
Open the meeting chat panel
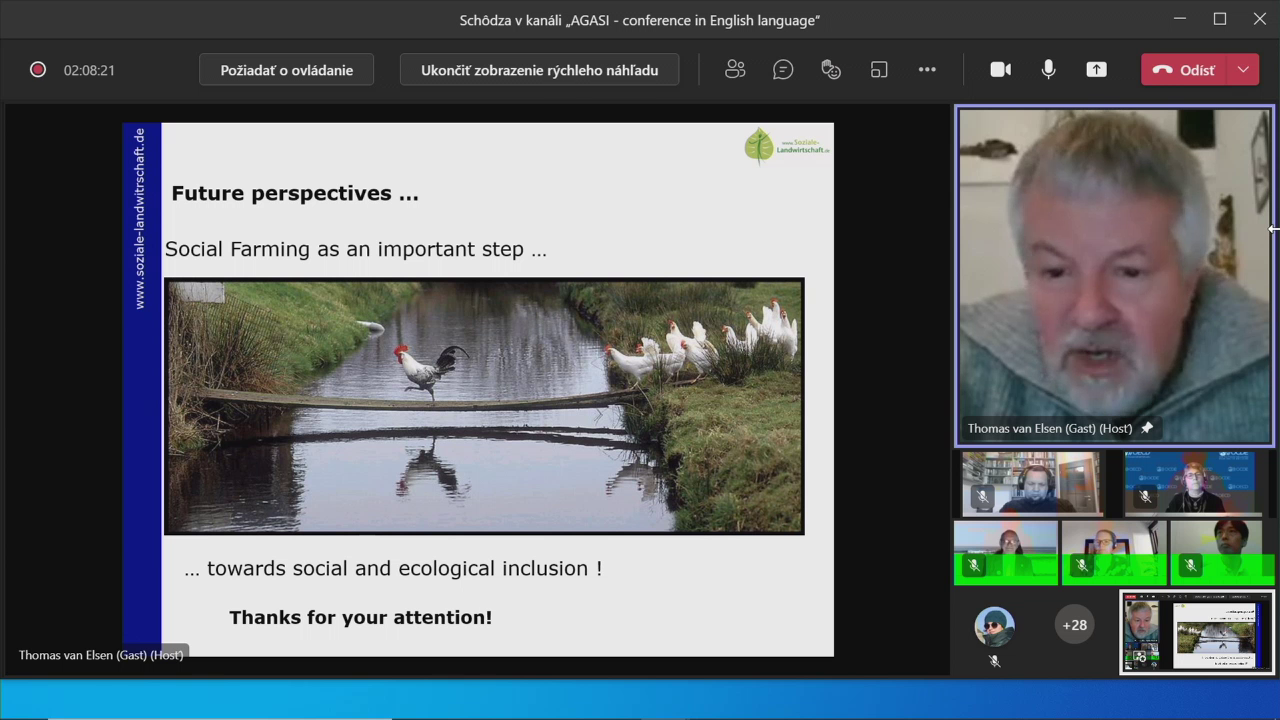click(x=783, y=70)
